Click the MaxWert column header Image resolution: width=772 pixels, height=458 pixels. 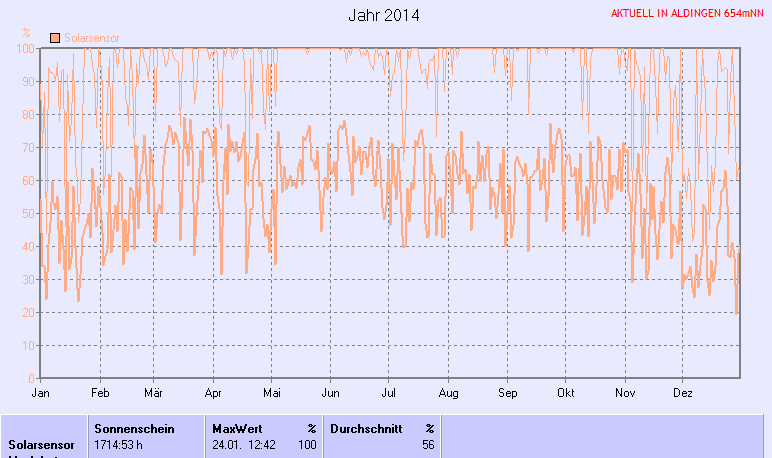pyautogui.click(x=235, y=428)
